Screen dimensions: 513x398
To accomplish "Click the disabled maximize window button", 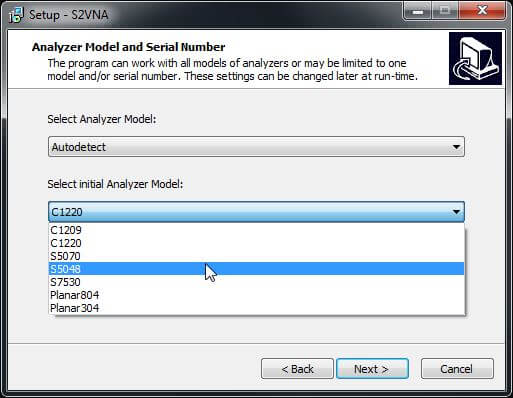I will tap(445, 11).
